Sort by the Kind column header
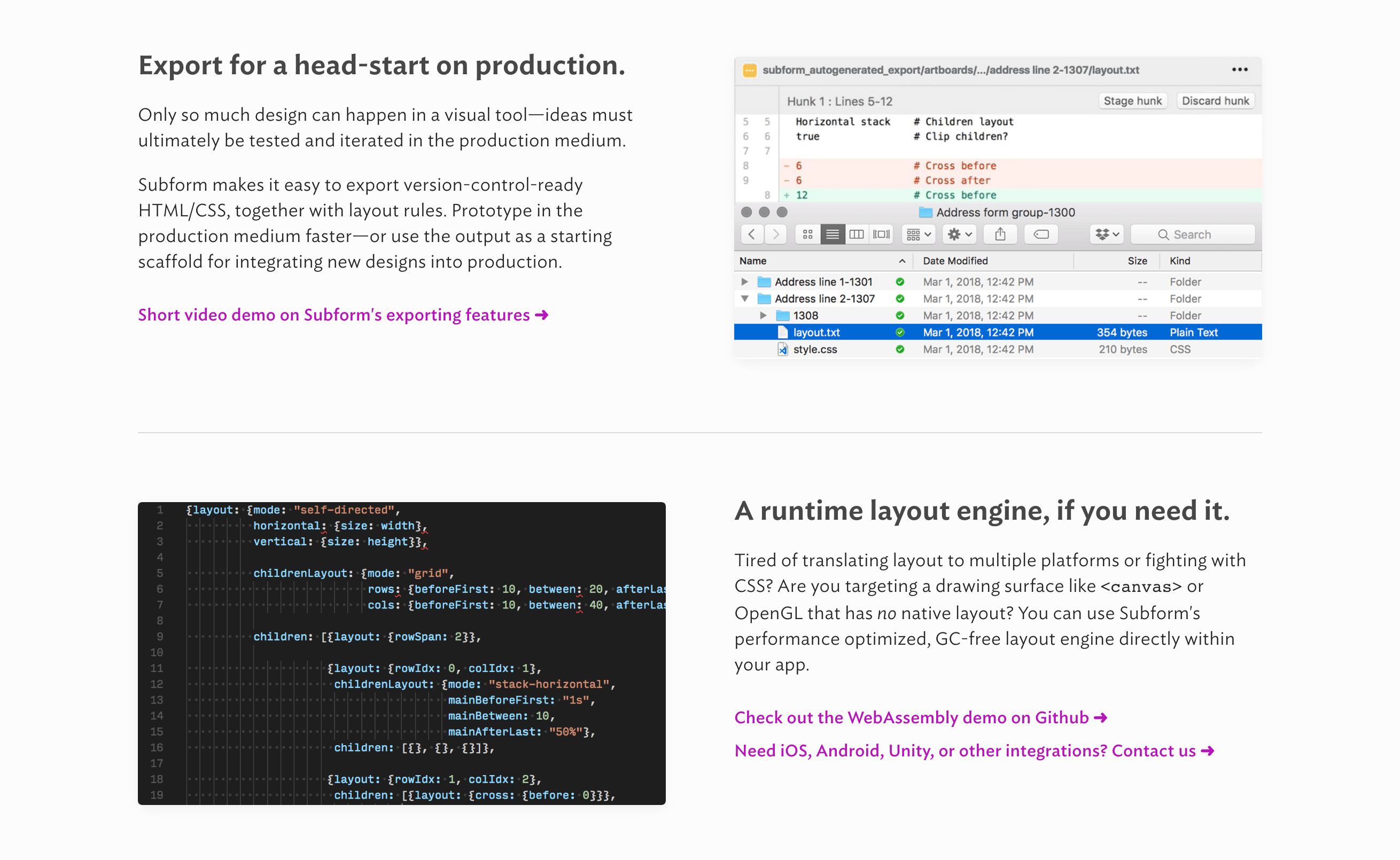1400x860 pixels. coord(1210,261)
